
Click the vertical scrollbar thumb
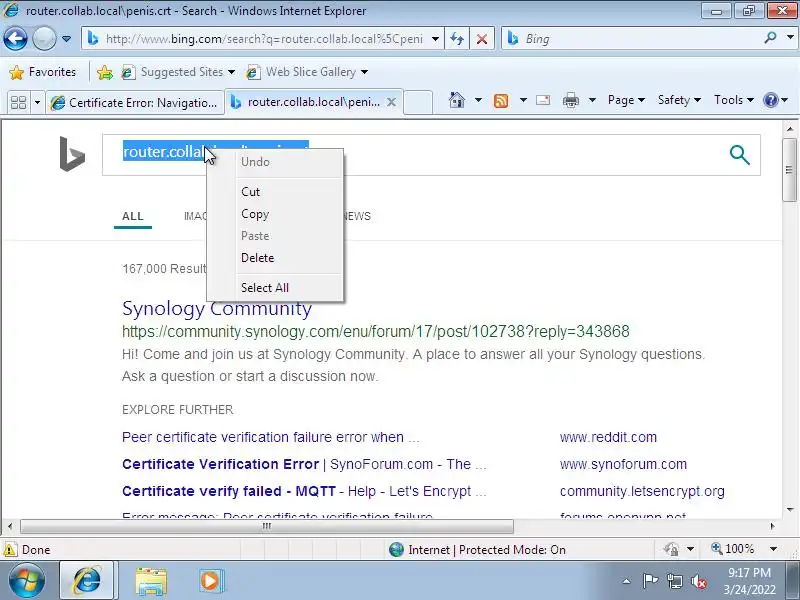click(789, 169)
